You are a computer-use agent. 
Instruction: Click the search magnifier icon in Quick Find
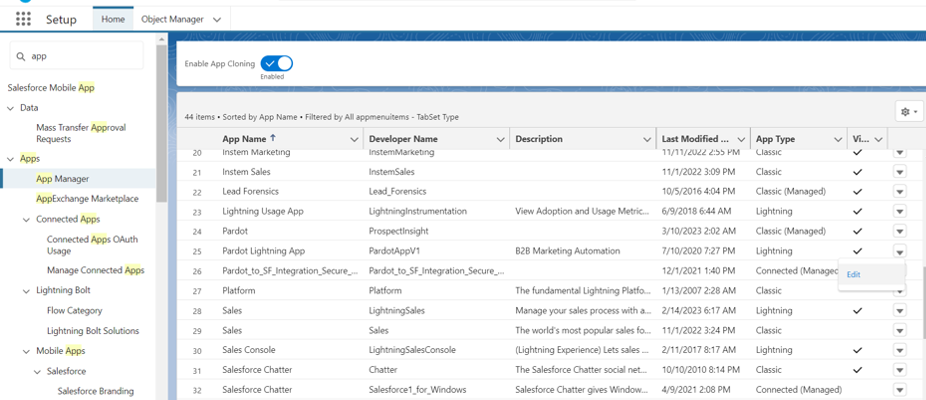point(21,56)
